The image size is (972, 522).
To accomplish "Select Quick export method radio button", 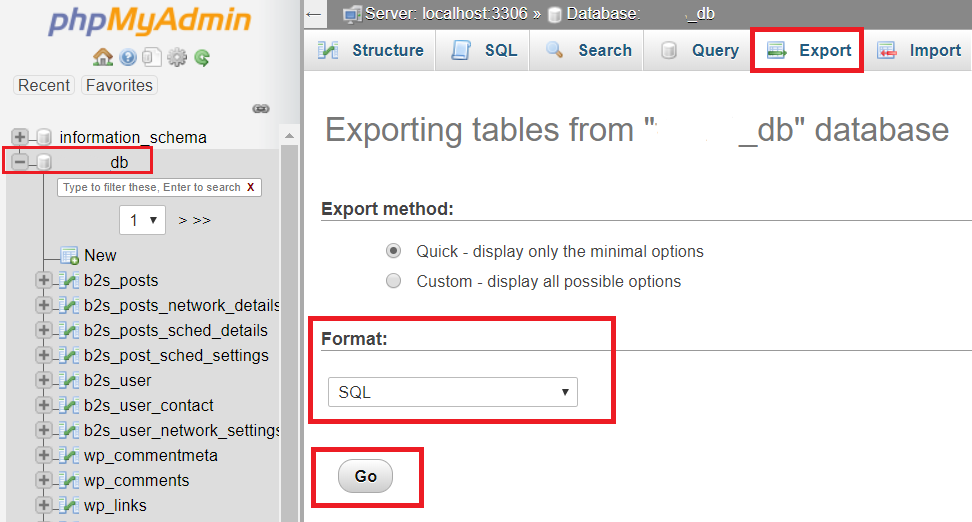I will [x=393, y=251].
